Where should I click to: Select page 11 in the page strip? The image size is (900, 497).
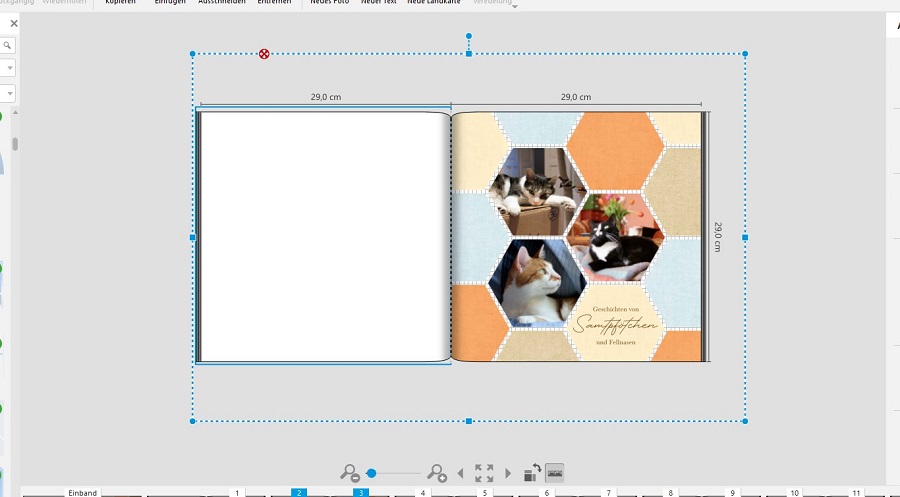856,492
